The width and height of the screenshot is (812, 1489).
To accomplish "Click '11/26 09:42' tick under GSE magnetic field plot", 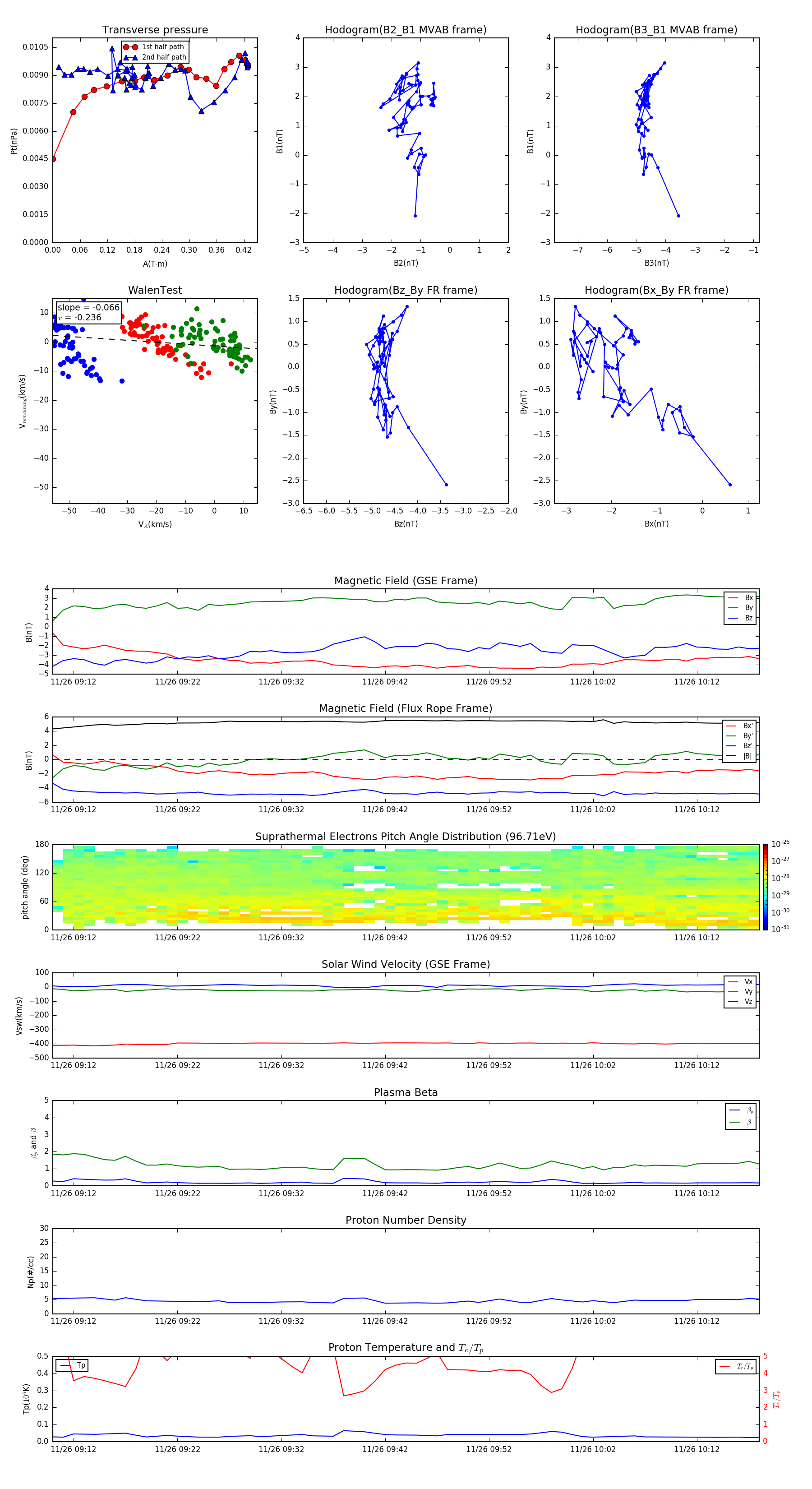I will (385, 682).
